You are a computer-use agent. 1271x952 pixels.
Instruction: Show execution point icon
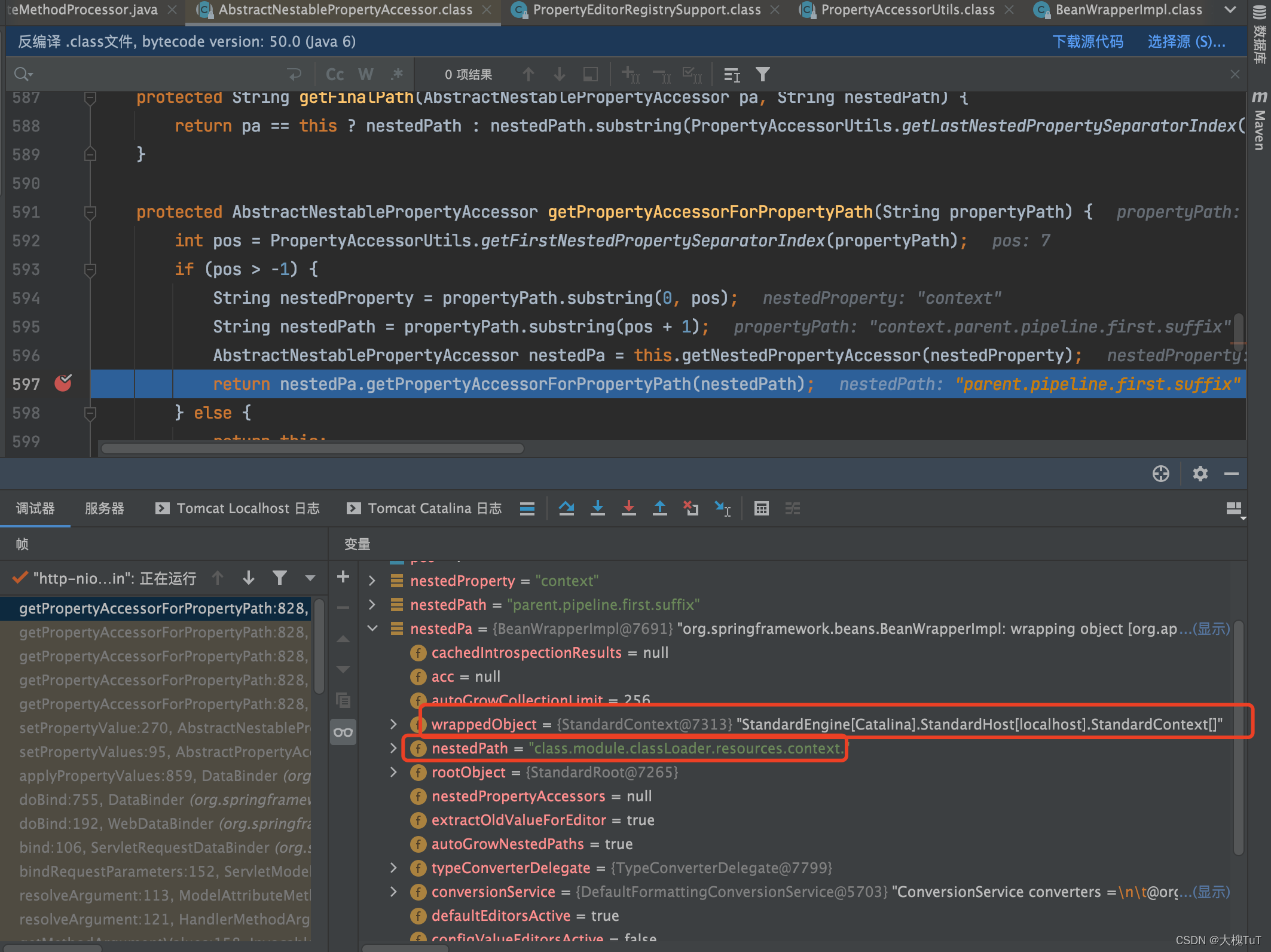pos(527,508)
